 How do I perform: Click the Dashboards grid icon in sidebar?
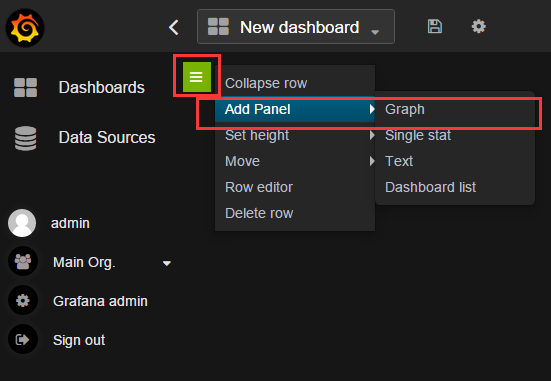25,88
